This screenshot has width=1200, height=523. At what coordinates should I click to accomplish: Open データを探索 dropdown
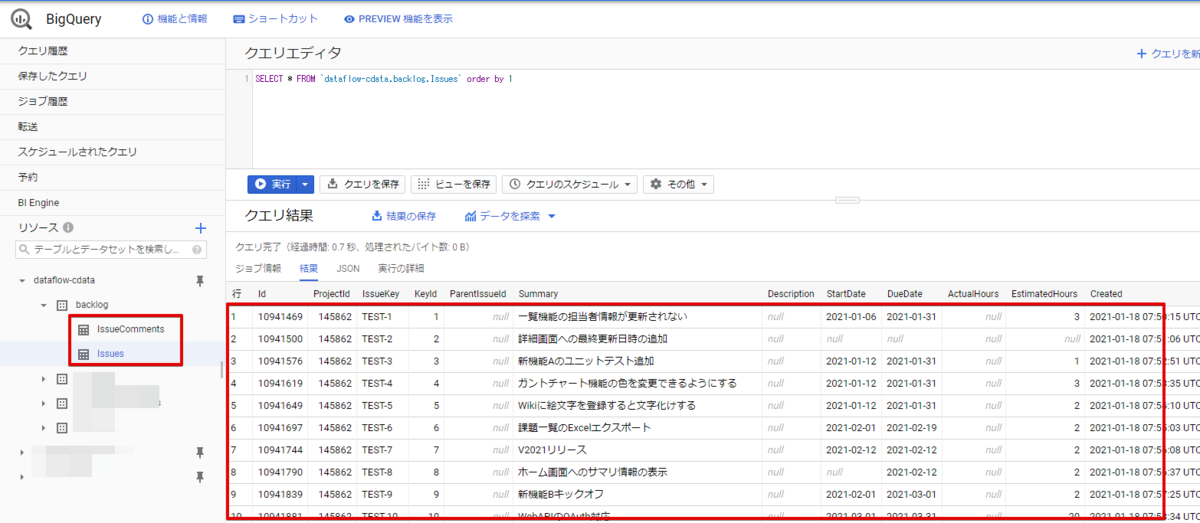click(510, 216)
